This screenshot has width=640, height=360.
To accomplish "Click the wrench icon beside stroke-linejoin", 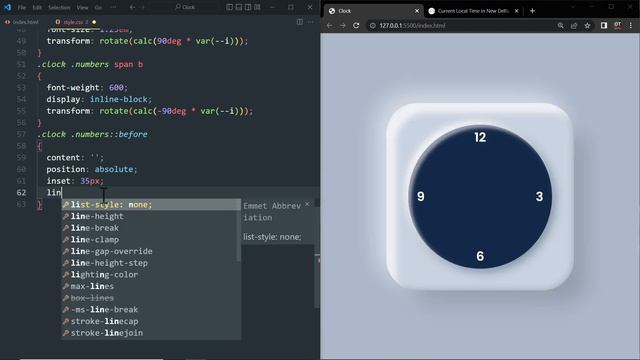I will click(66, 333).
